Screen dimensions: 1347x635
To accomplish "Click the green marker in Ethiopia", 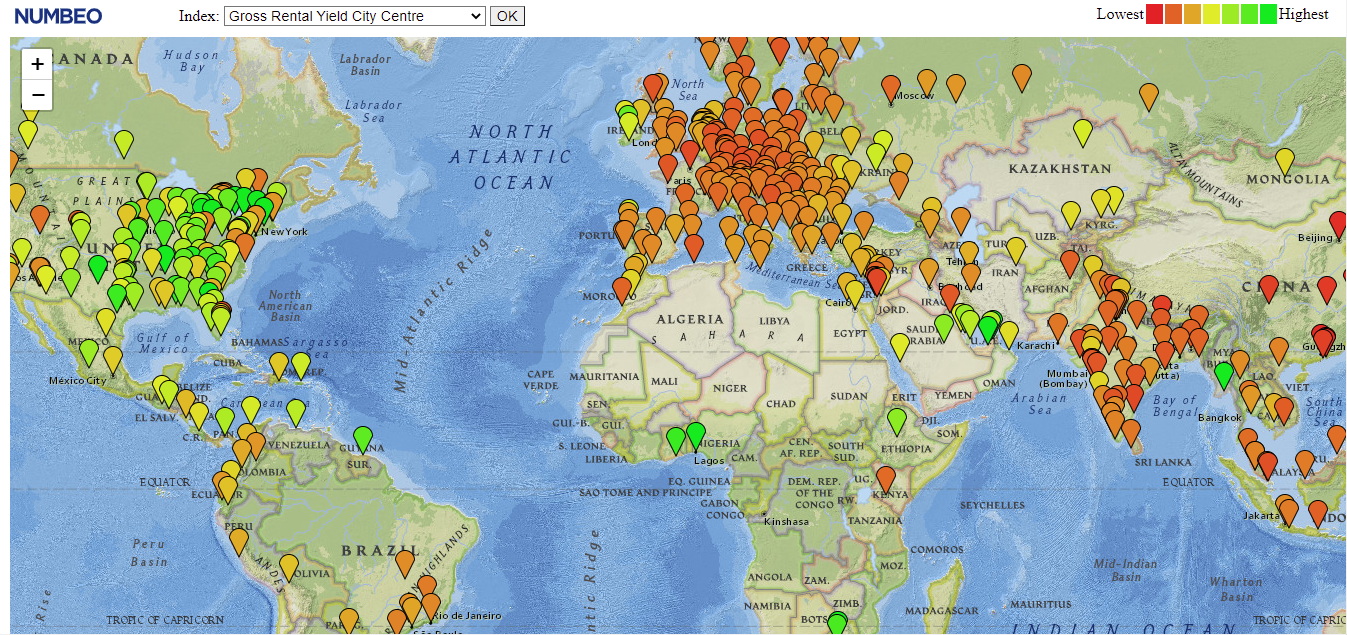I will point(897,420).
